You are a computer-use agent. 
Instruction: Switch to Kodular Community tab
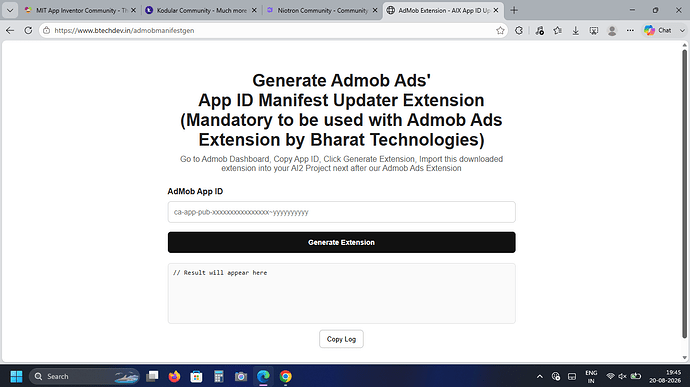[x=201, y=10]
